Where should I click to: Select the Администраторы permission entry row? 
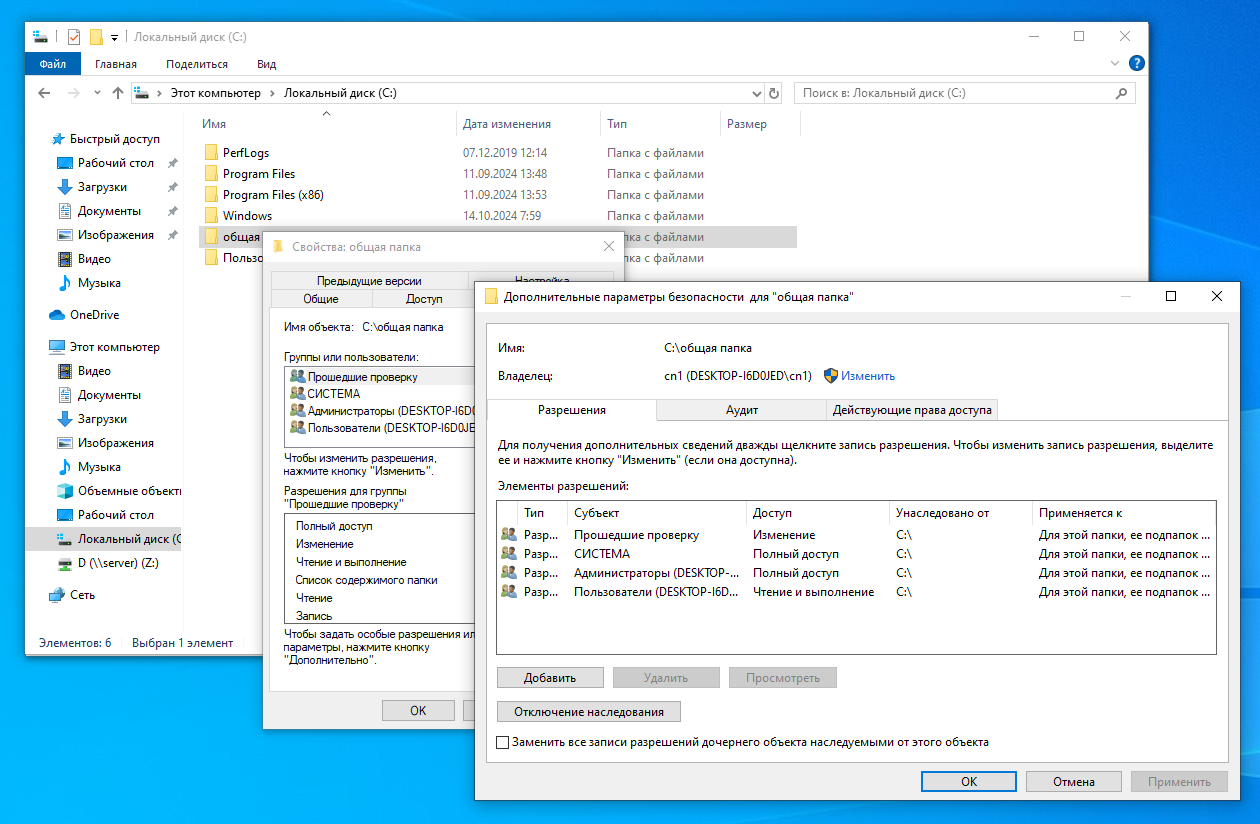tap(856, 573)
